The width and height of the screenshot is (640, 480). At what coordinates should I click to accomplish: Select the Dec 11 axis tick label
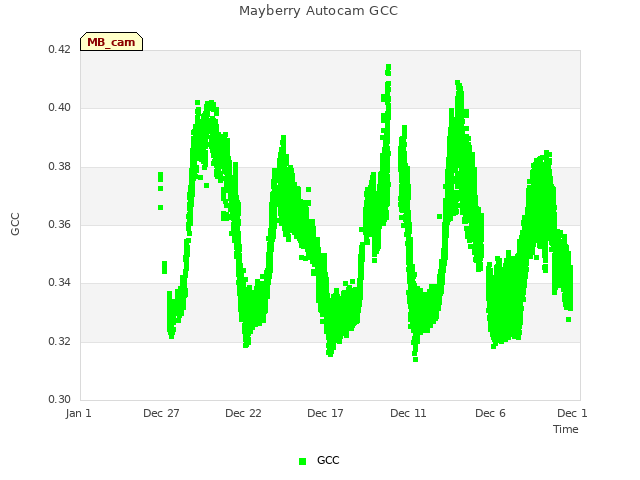[408, 413]
